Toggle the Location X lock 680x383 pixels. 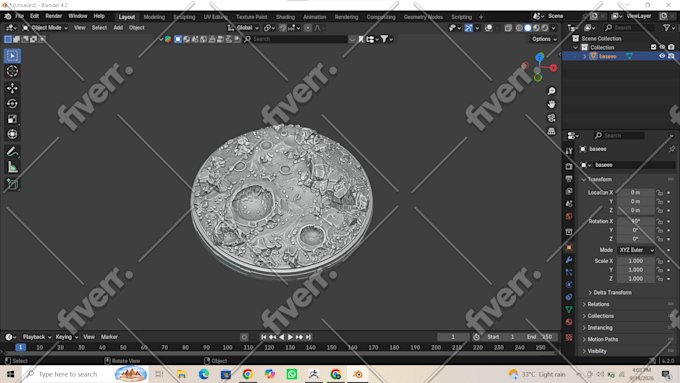[x=660, y=193]
